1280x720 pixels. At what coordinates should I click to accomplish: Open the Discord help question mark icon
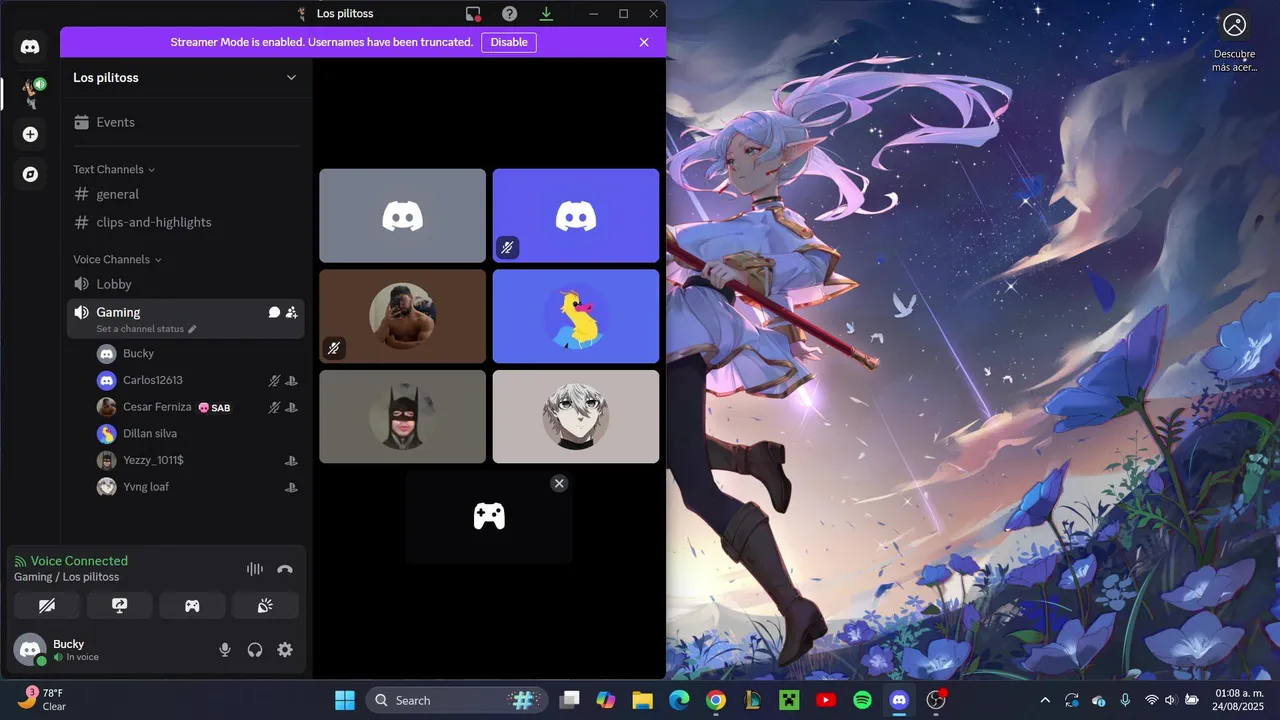[510, 14]
